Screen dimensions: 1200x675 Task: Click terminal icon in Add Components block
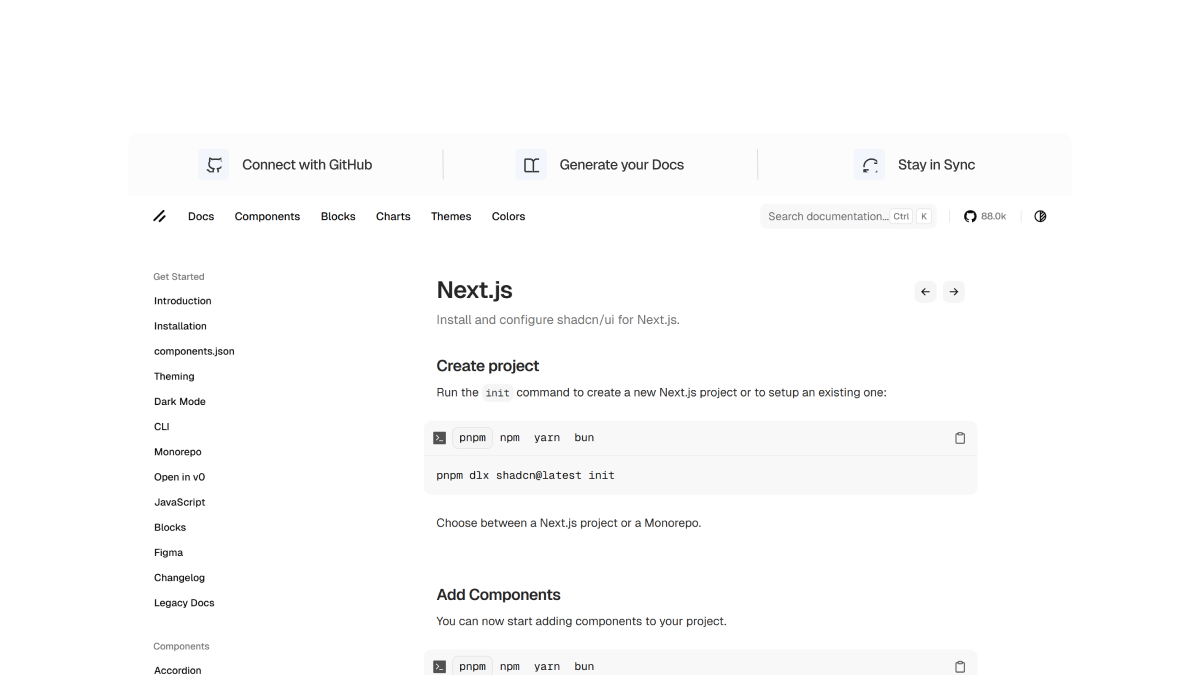[x=439, y=667]
